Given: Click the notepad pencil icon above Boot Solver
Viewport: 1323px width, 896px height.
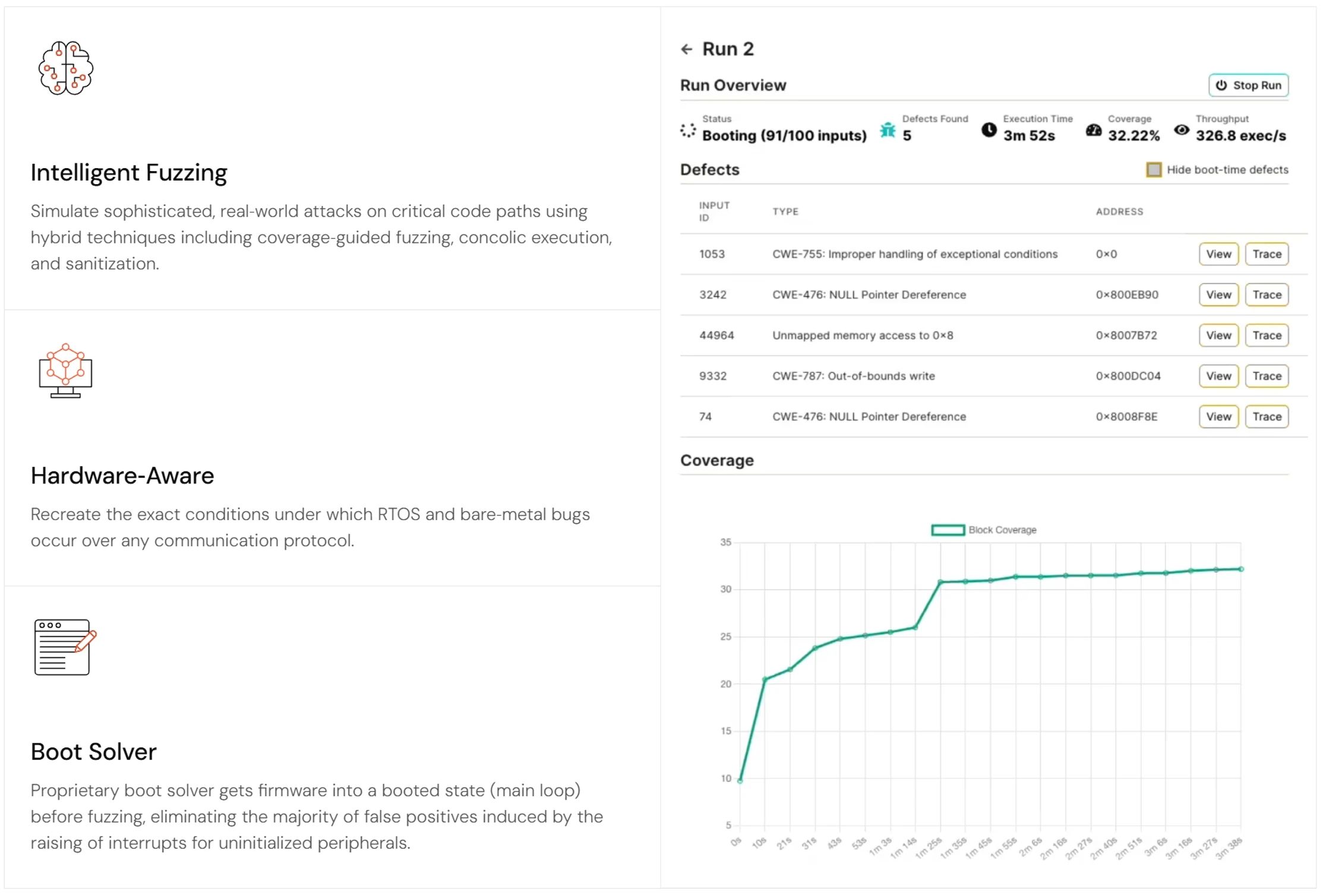Looking at the screenshot, I should point(65,647).
